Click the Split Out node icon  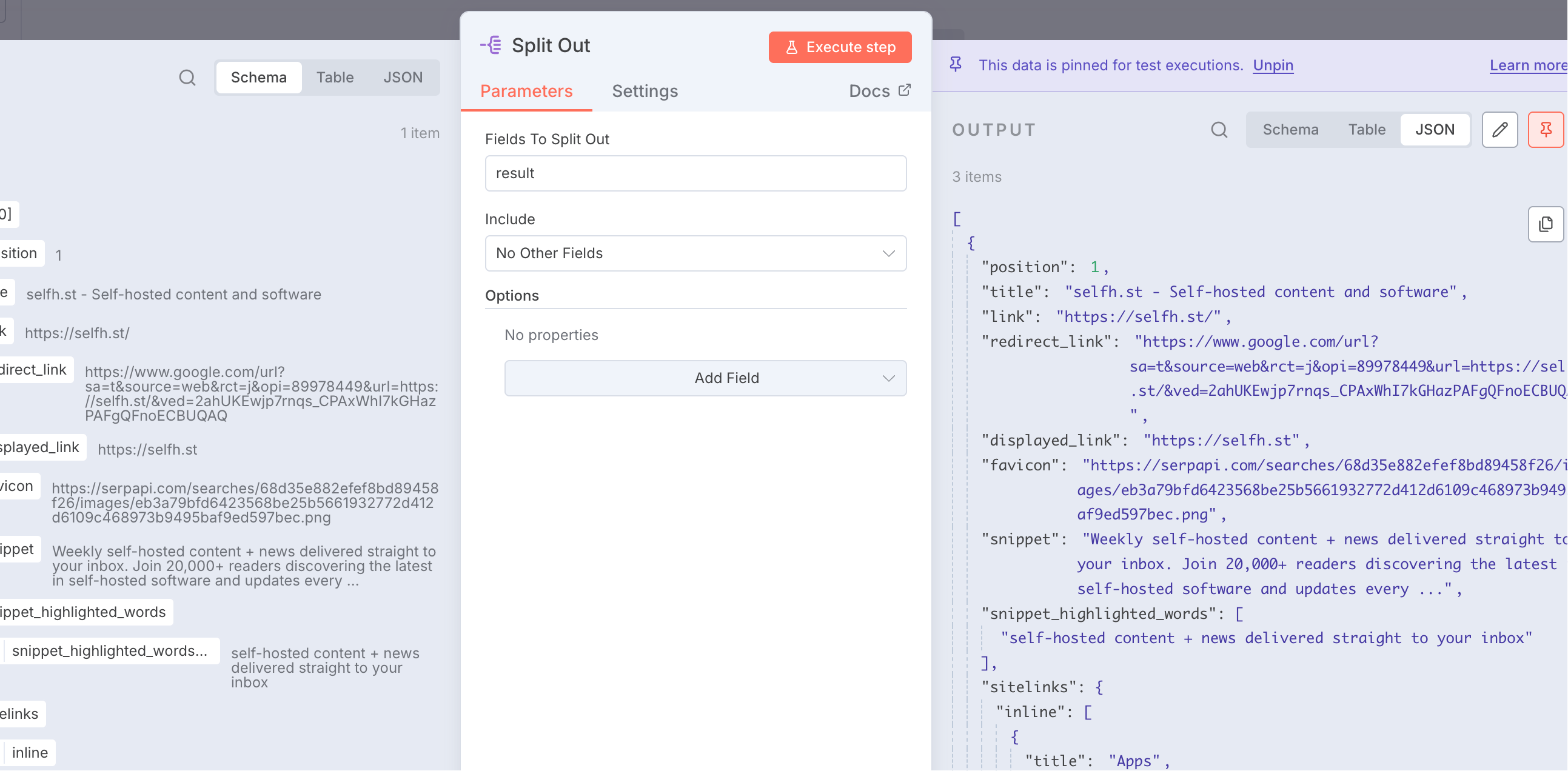[491, 45]
